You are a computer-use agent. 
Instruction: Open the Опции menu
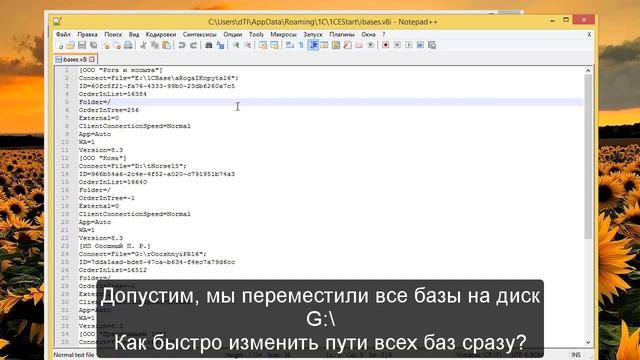click(233, 34)
